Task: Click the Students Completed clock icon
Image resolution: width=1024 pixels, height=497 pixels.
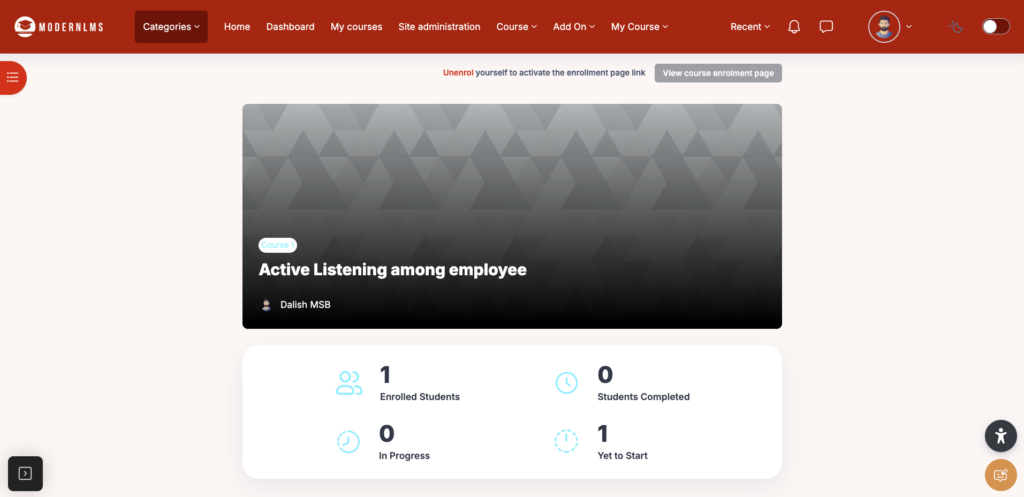Action: pyautogui.click(x=566, y=383)
